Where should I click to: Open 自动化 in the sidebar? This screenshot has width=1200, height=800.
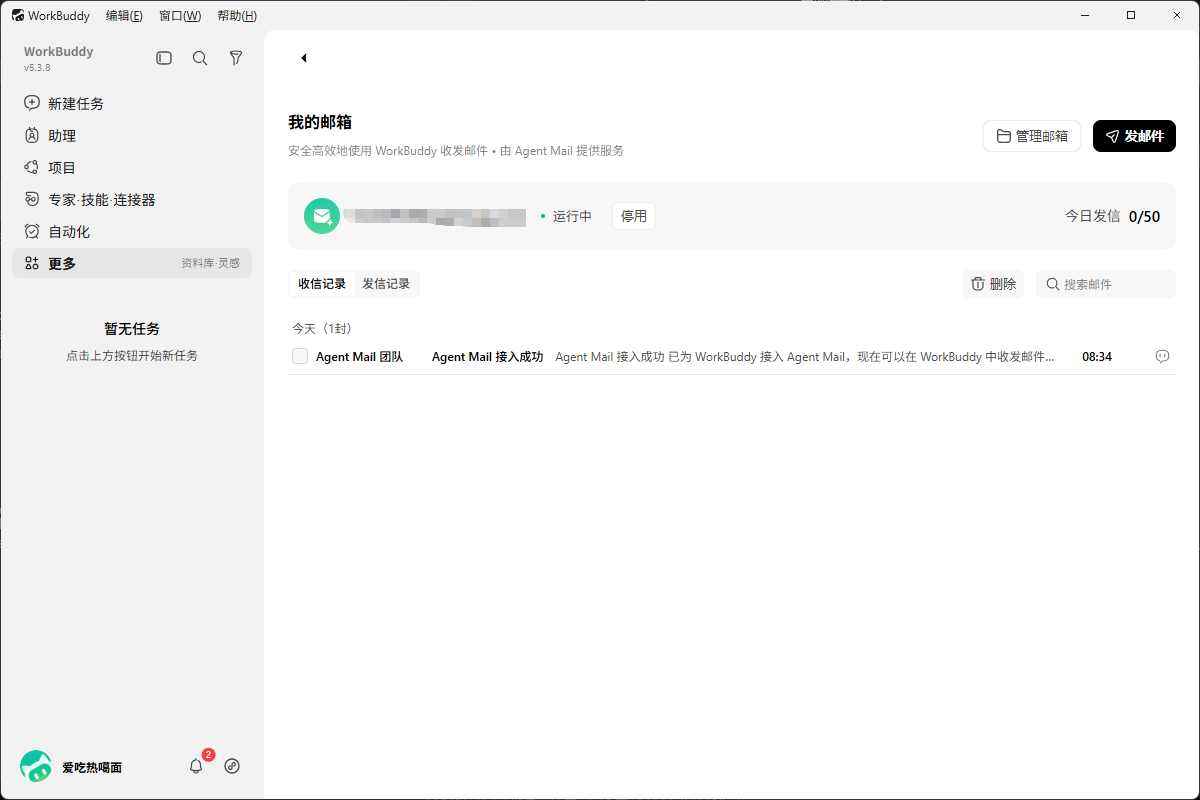[132, 231]
